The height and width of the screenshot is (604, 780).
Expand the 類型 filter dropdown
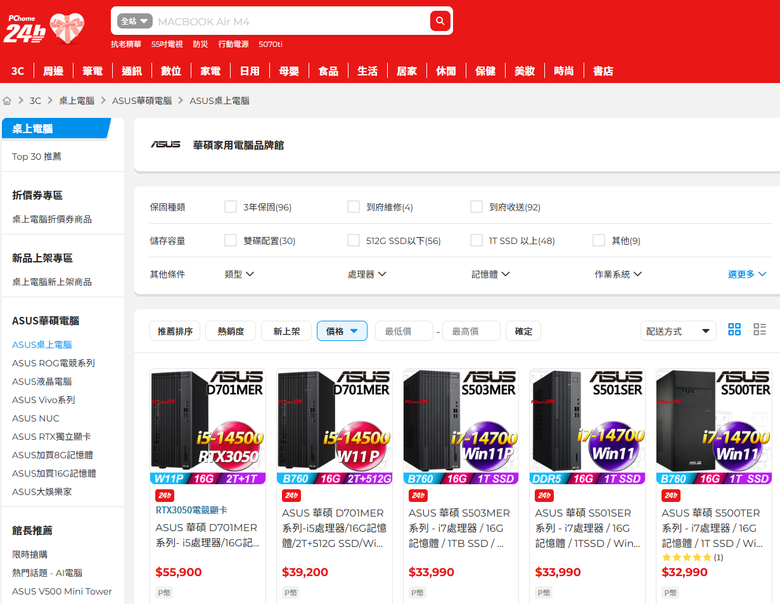[239, 274]
